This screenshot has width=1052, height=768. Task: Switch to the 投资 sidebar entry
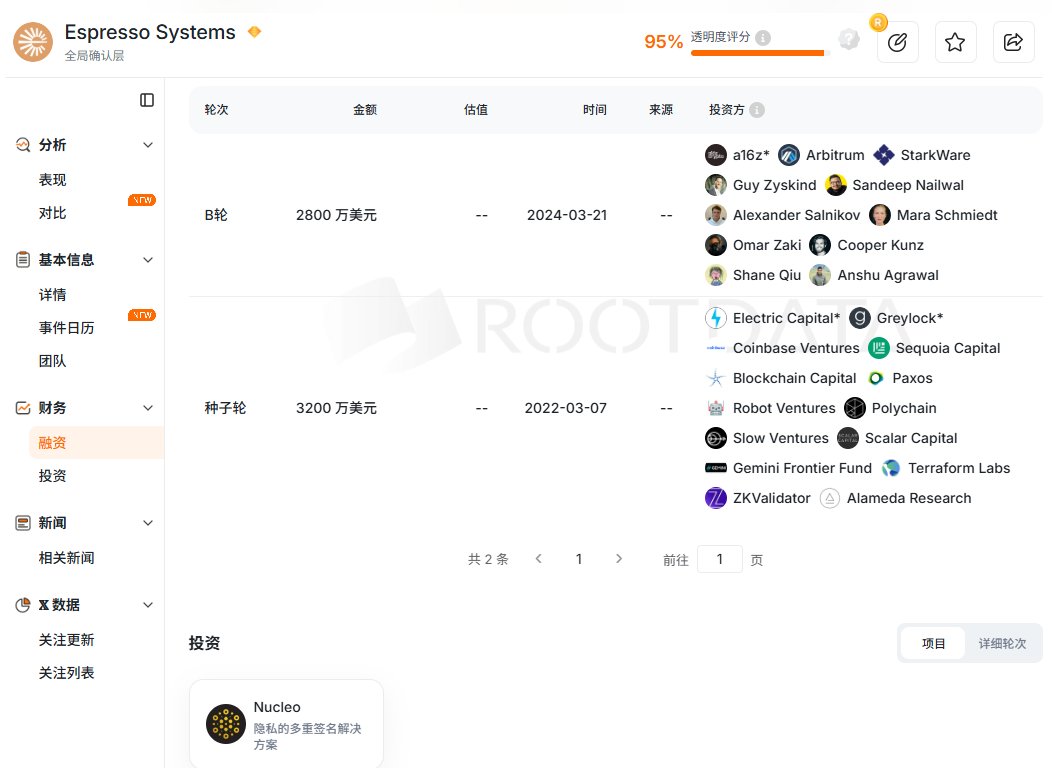point(52,475)
